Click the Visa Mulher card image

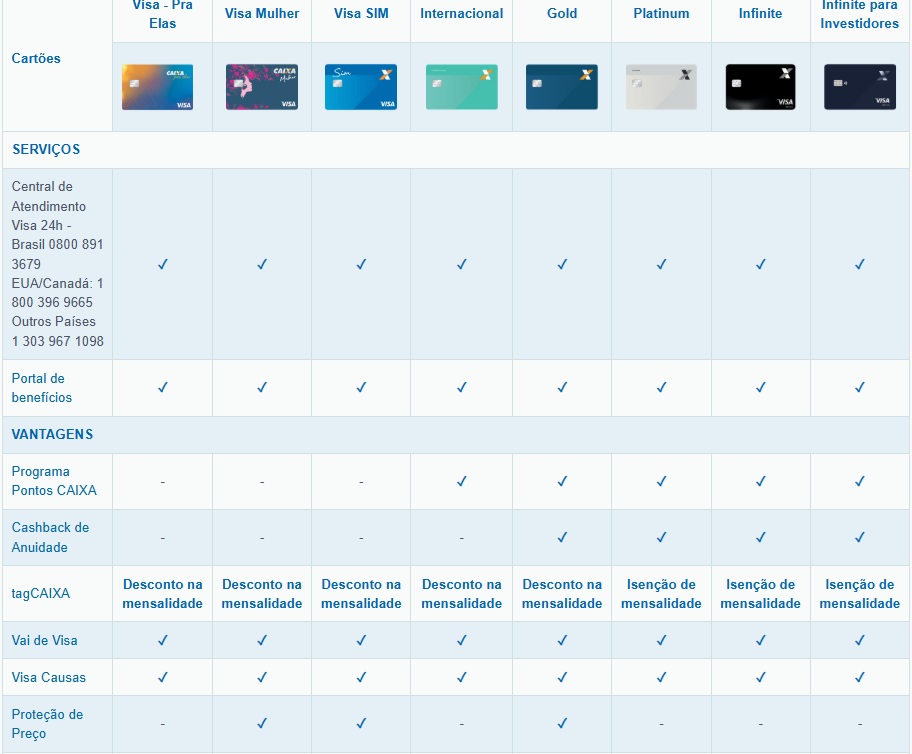262,87
